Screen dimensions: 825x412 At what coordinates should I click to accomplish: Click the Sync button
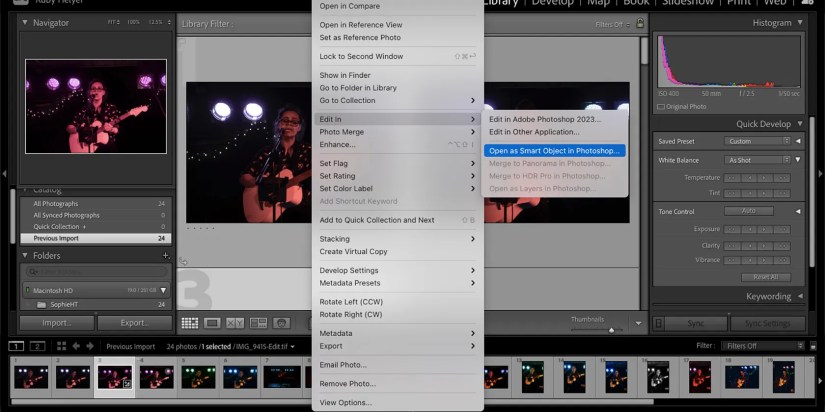pyautogui.click(x=696, y=323)
